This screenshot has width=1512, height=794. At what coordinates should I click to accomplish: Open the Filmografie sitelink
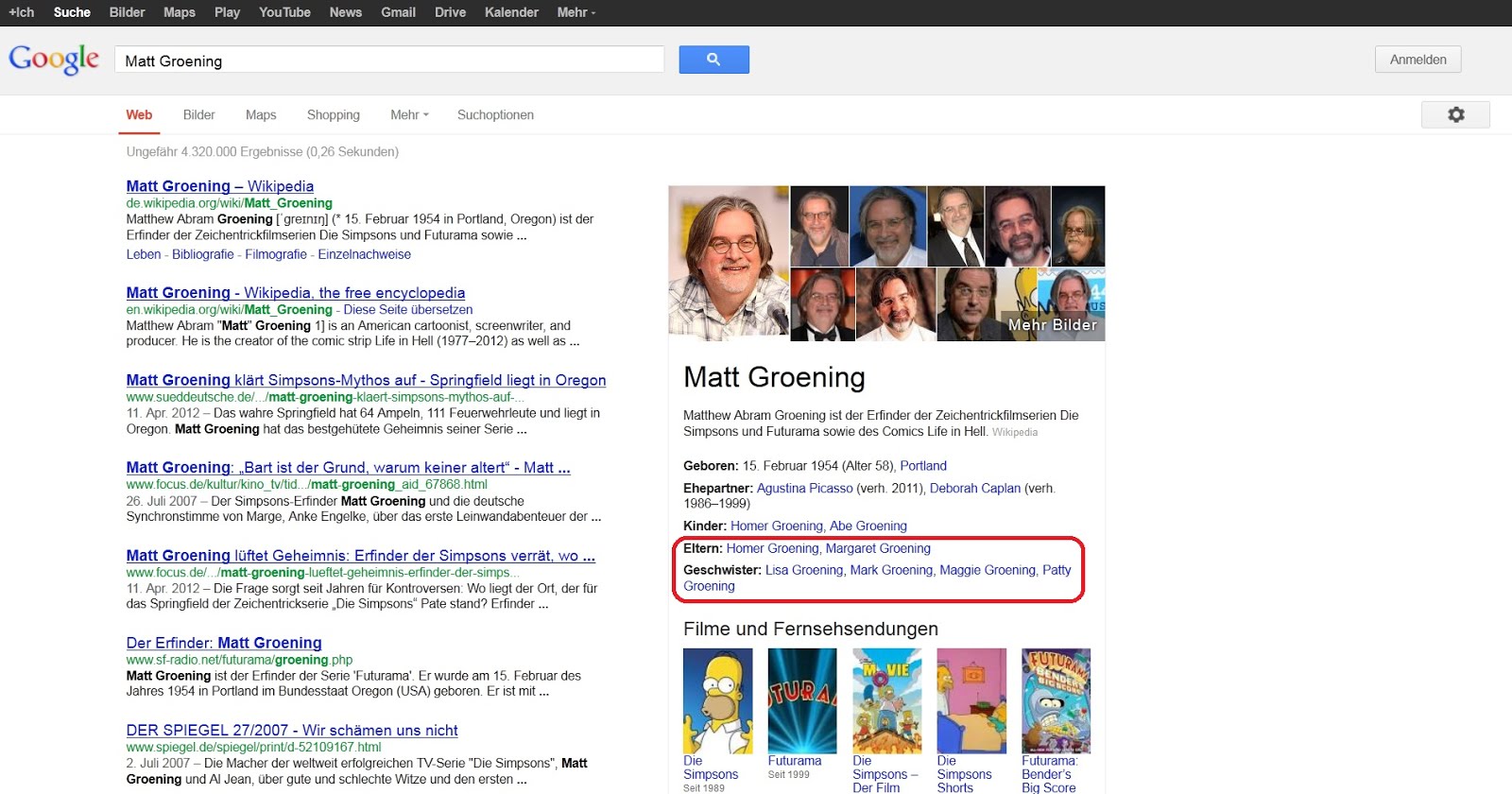(x=276, y=254)
